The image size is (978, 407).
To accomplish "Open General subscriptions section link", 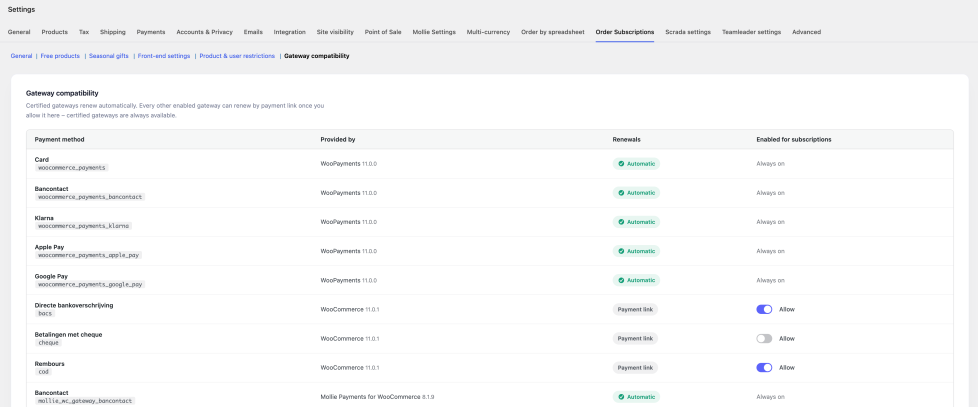I will click(21, 56).
